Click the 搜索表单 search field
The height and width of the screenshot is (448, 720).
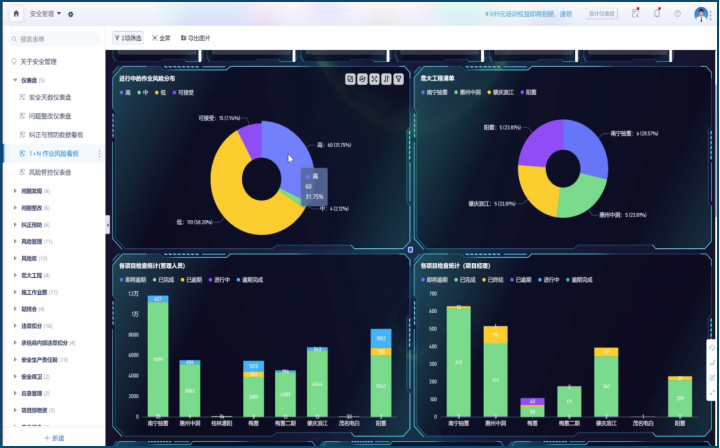tap(50, 39)
